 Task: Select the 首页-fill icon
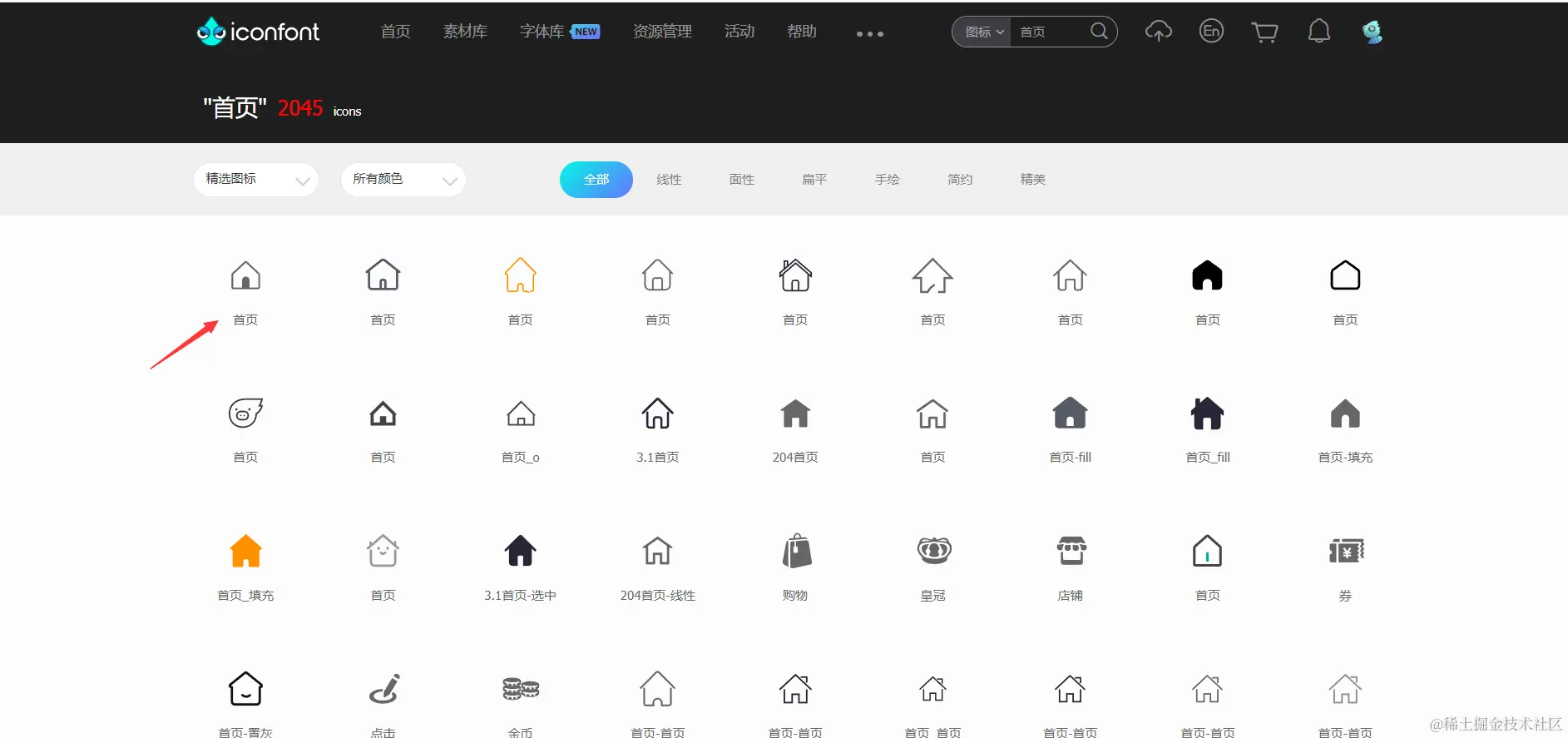pos(1071,413)
